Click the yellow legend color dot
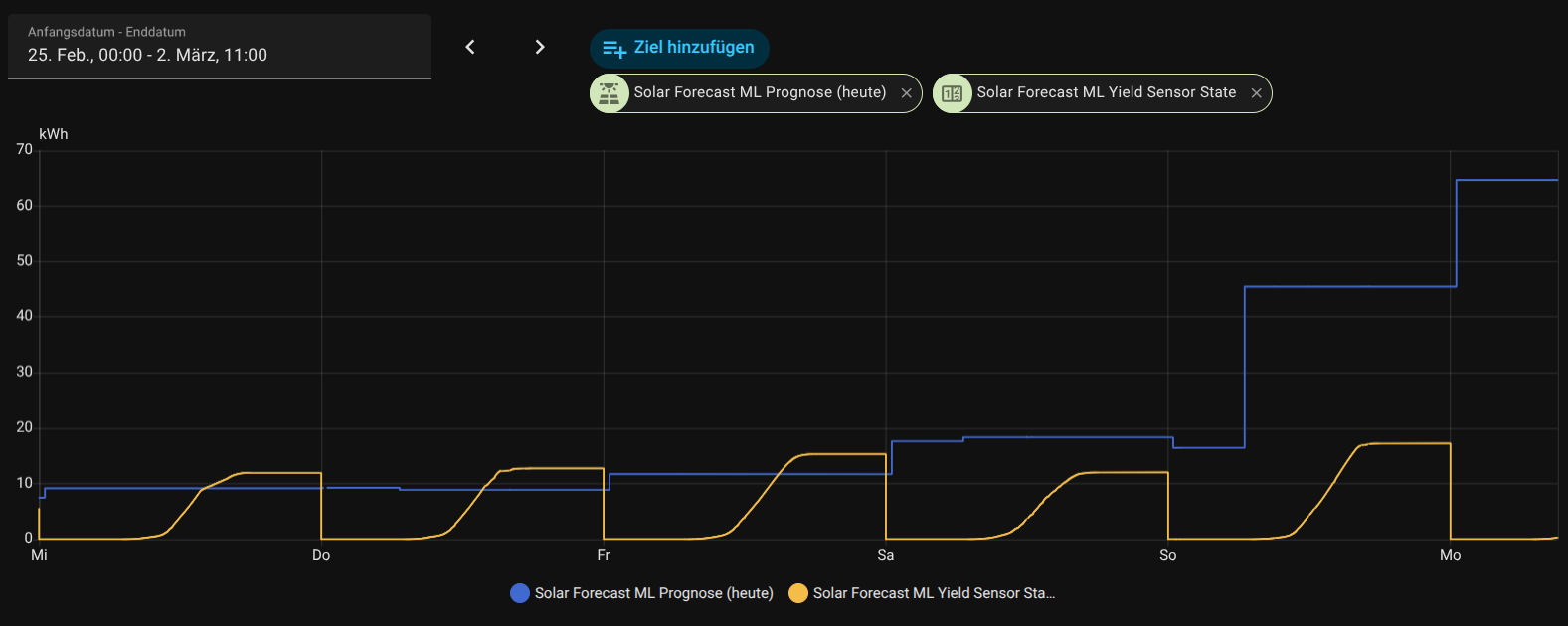Screen dimensions: 1568x626 [x=797, y=593]
